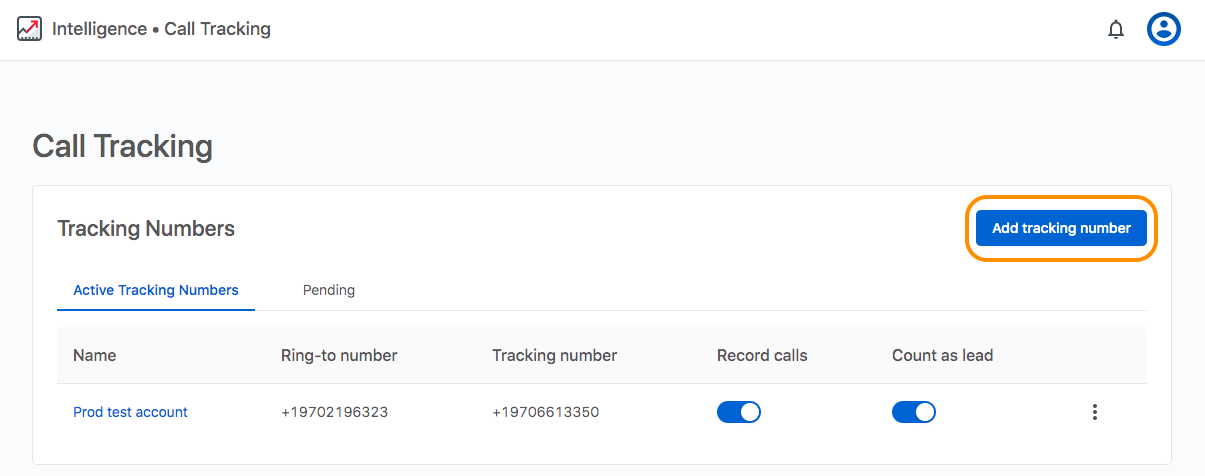
Task: Click the Ring-to number column header
Action: 339,355
